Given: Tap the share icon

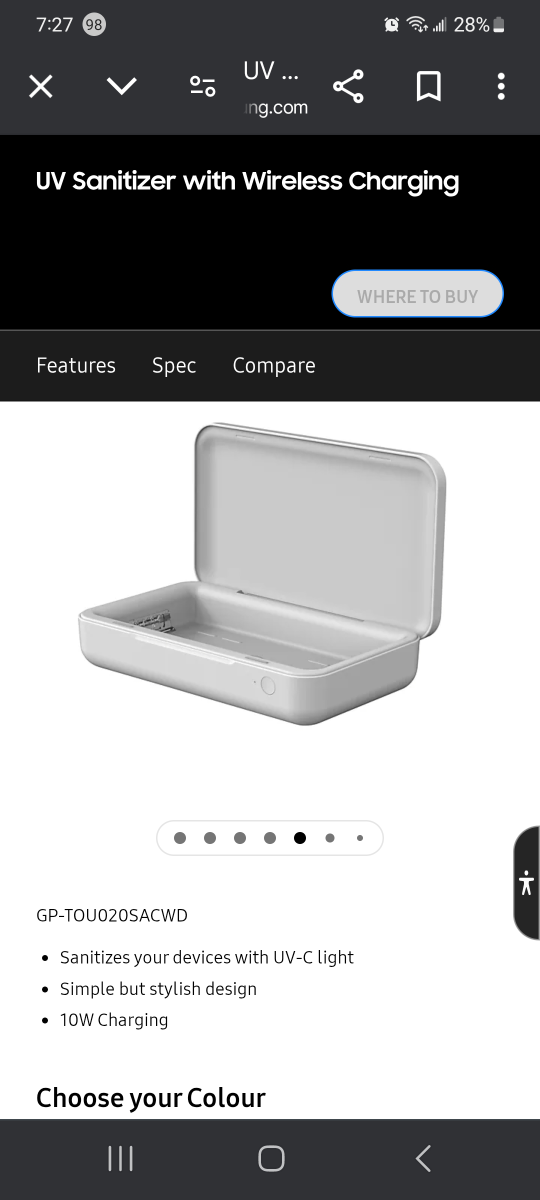Looking at the screenshot, I should coord(348,87).
